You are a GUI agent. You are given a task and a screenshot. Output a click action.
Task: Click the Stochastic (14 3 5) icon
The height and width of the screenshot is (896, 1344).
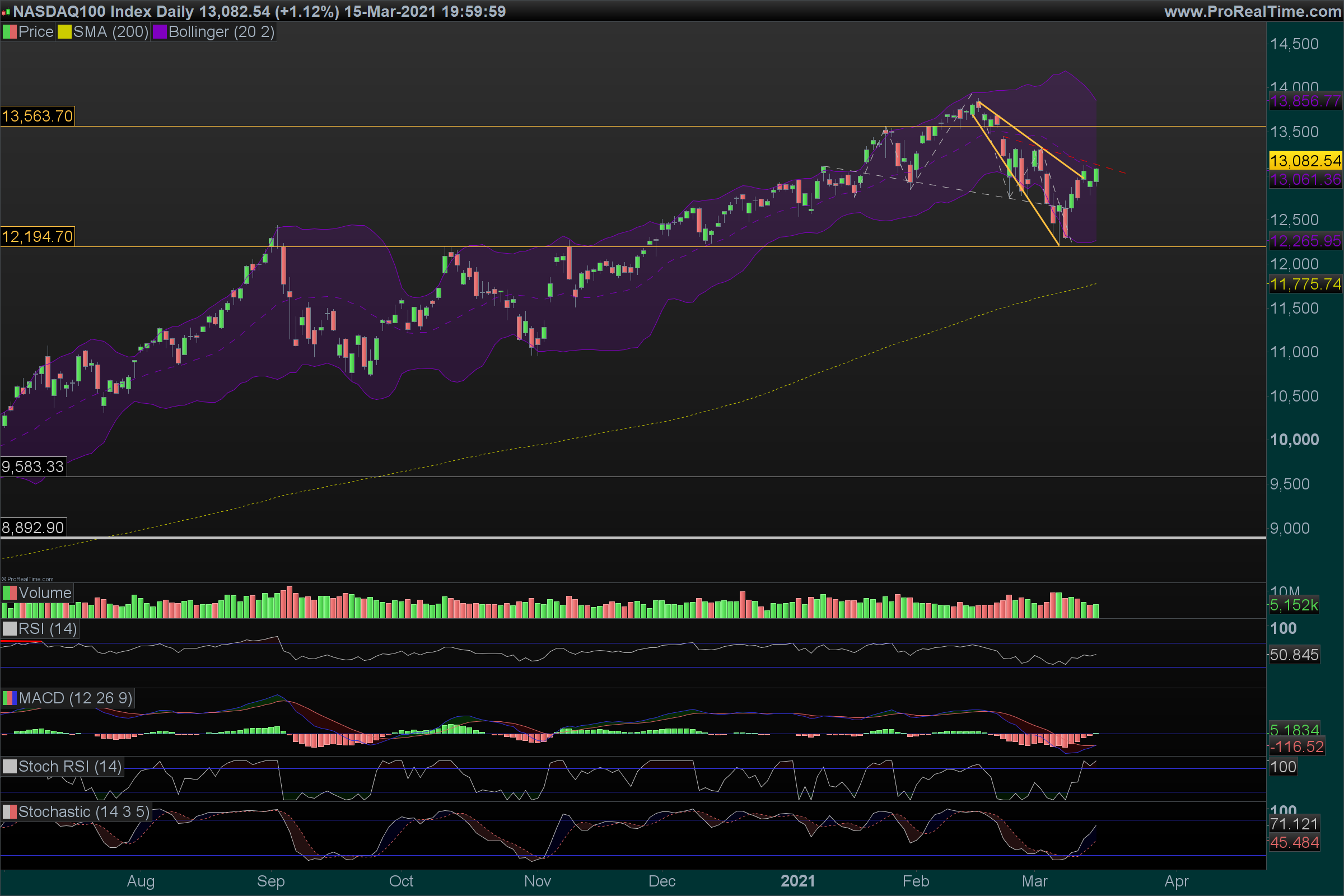(x=9, y=811)
